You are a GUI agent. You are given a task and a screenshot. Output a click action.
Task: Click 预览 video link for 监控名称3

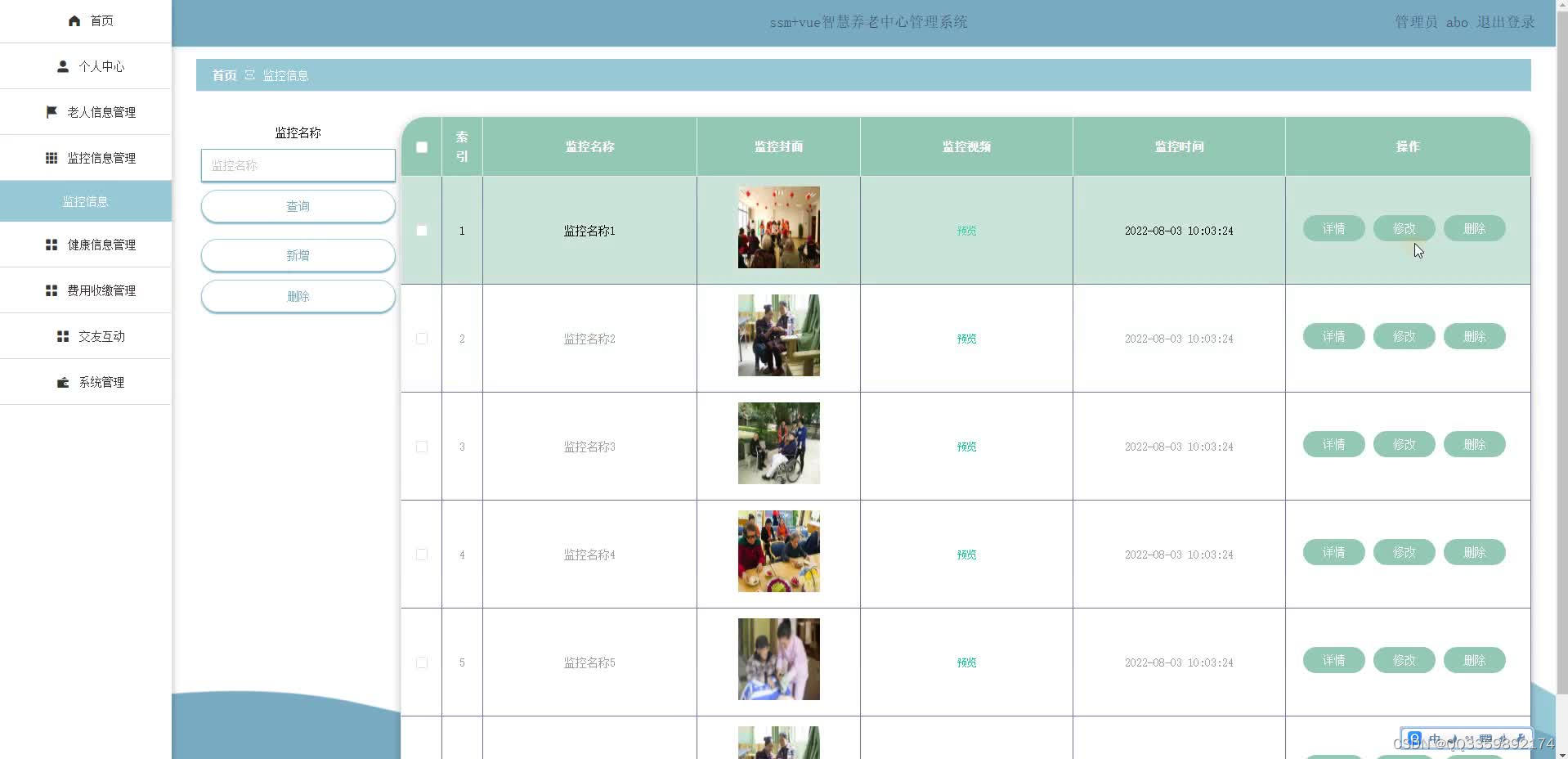(x=966, y=447)
